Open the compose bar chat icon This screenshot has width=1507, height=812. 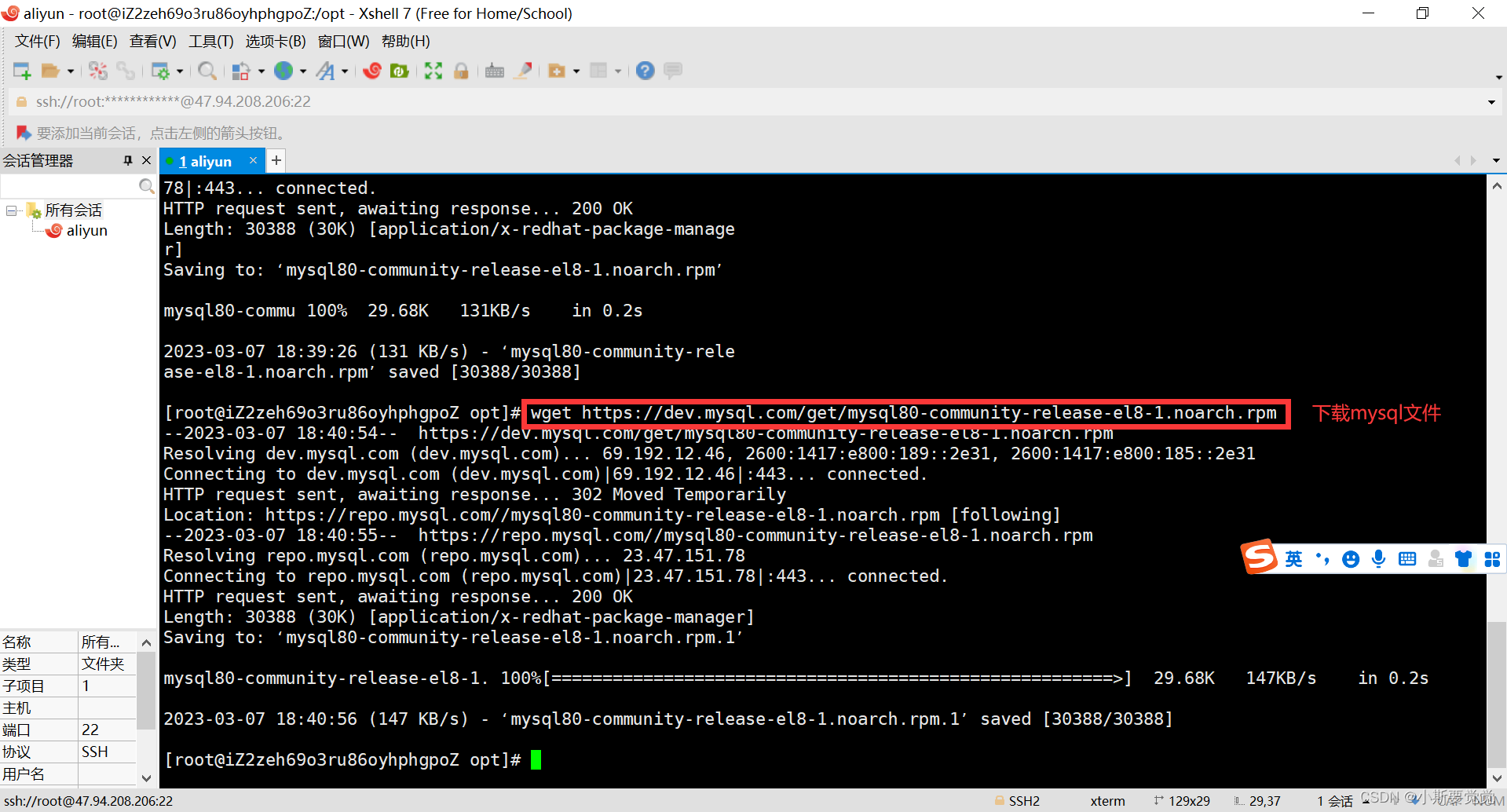[673, 70]
